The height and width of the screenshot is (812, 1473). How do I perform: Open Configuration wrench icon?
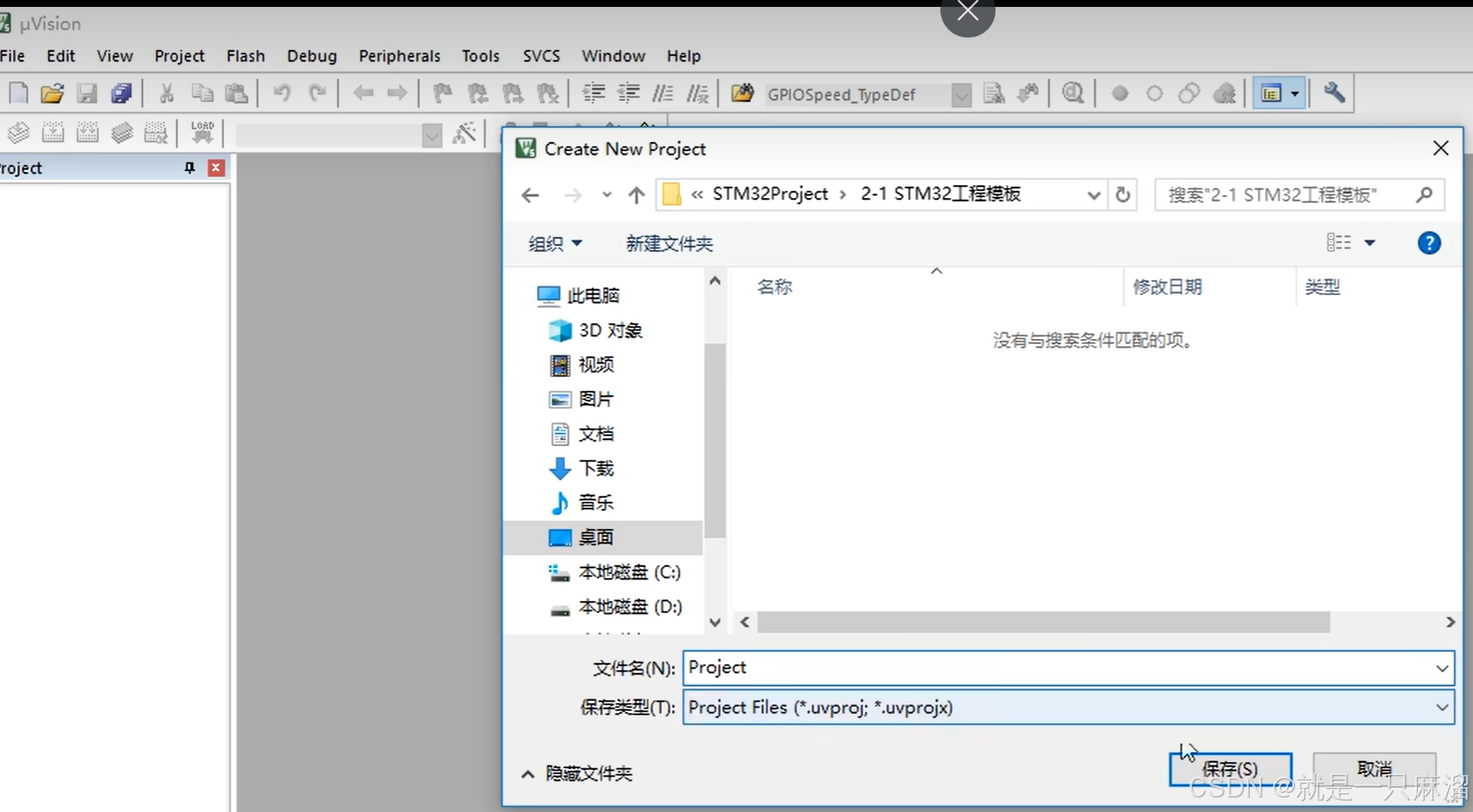click(1335, 94)
